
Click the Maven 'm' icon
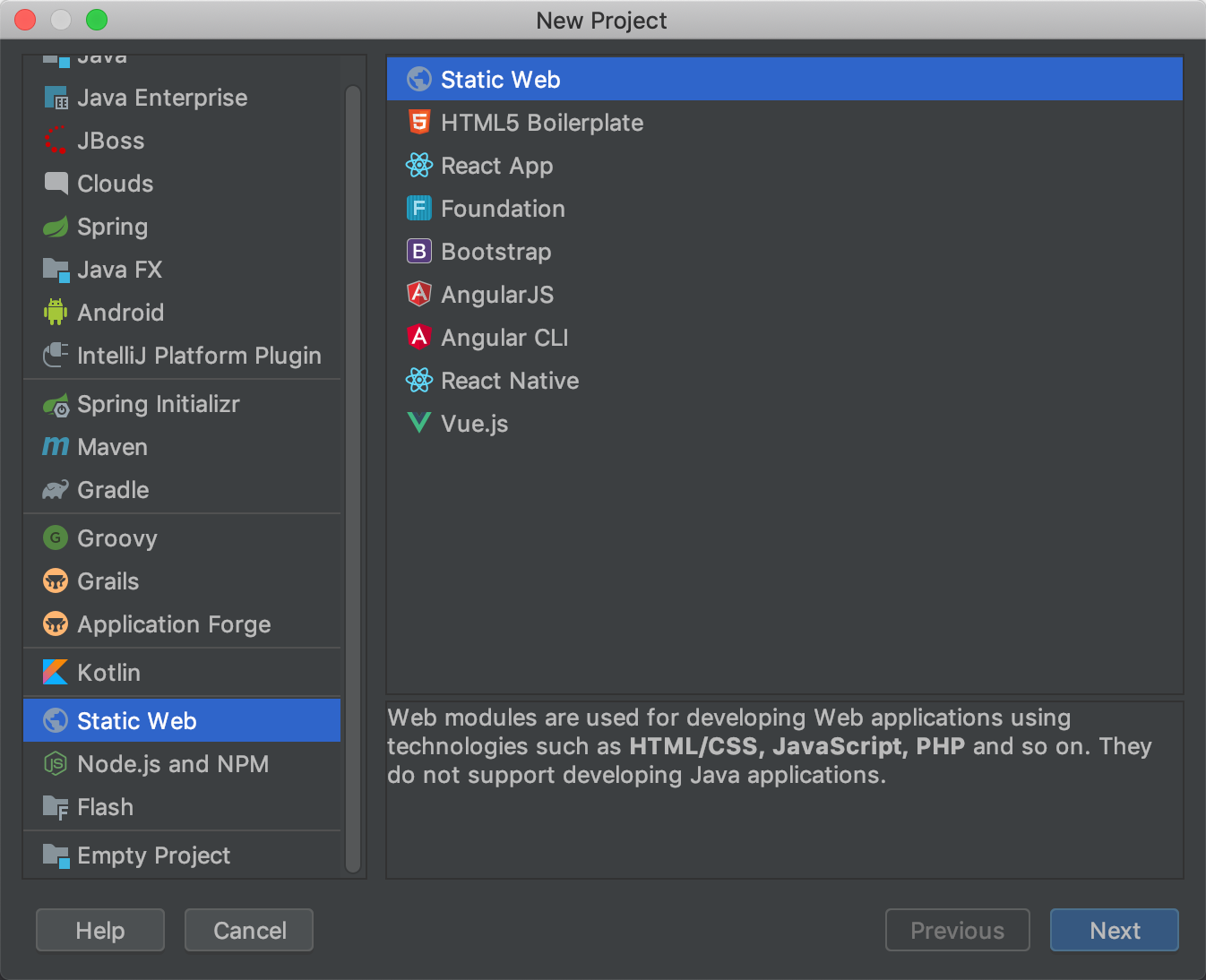pos(56,447)
